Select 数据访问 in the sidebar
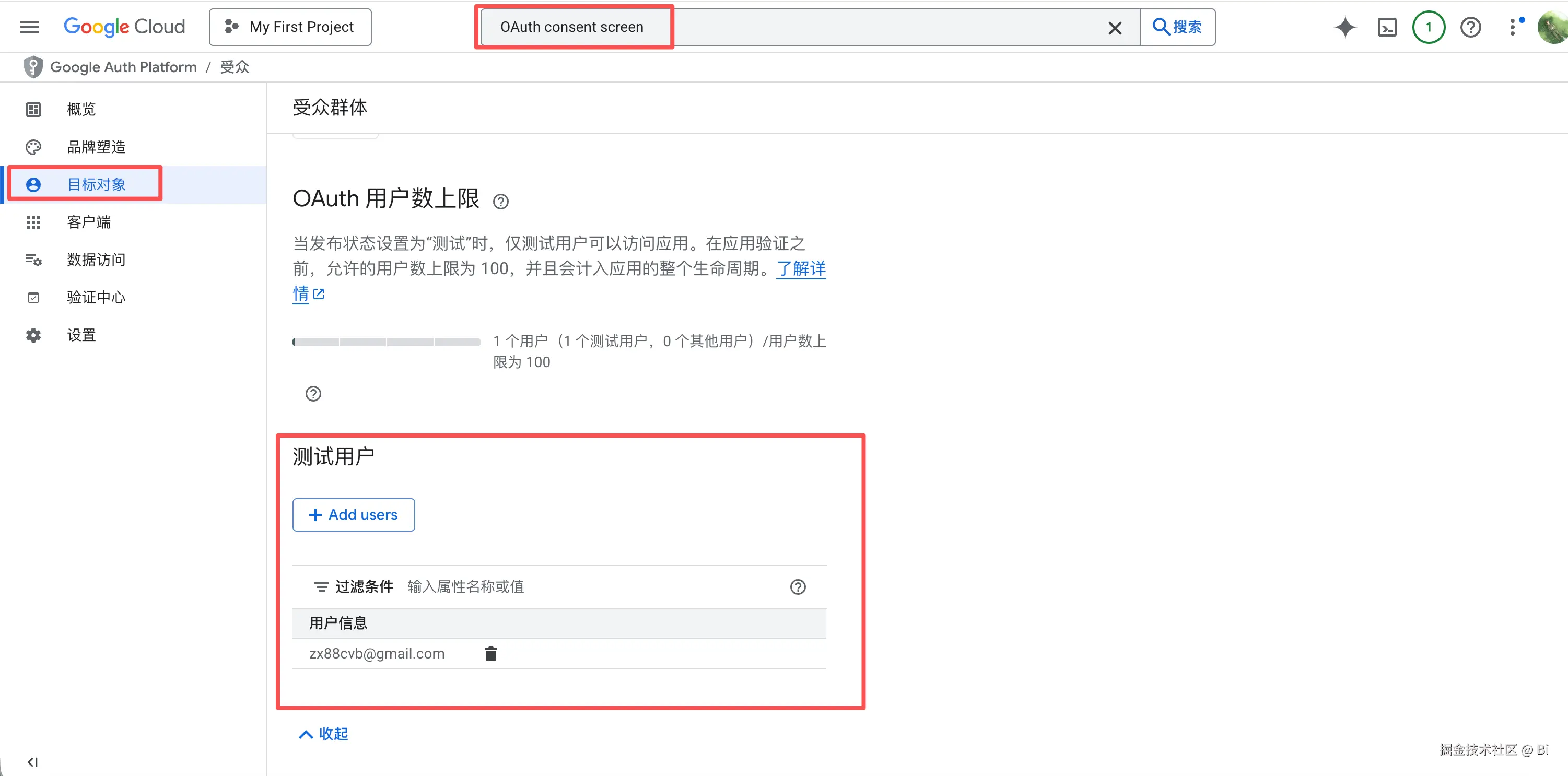Screen dimensions: 1568x776 96,259
